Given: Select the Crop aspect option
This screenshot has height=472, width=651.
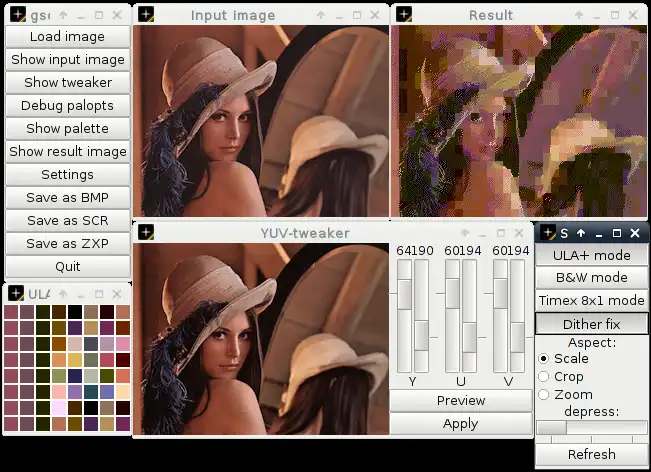Looking at the screenshot, I should [x=561, y=377].
